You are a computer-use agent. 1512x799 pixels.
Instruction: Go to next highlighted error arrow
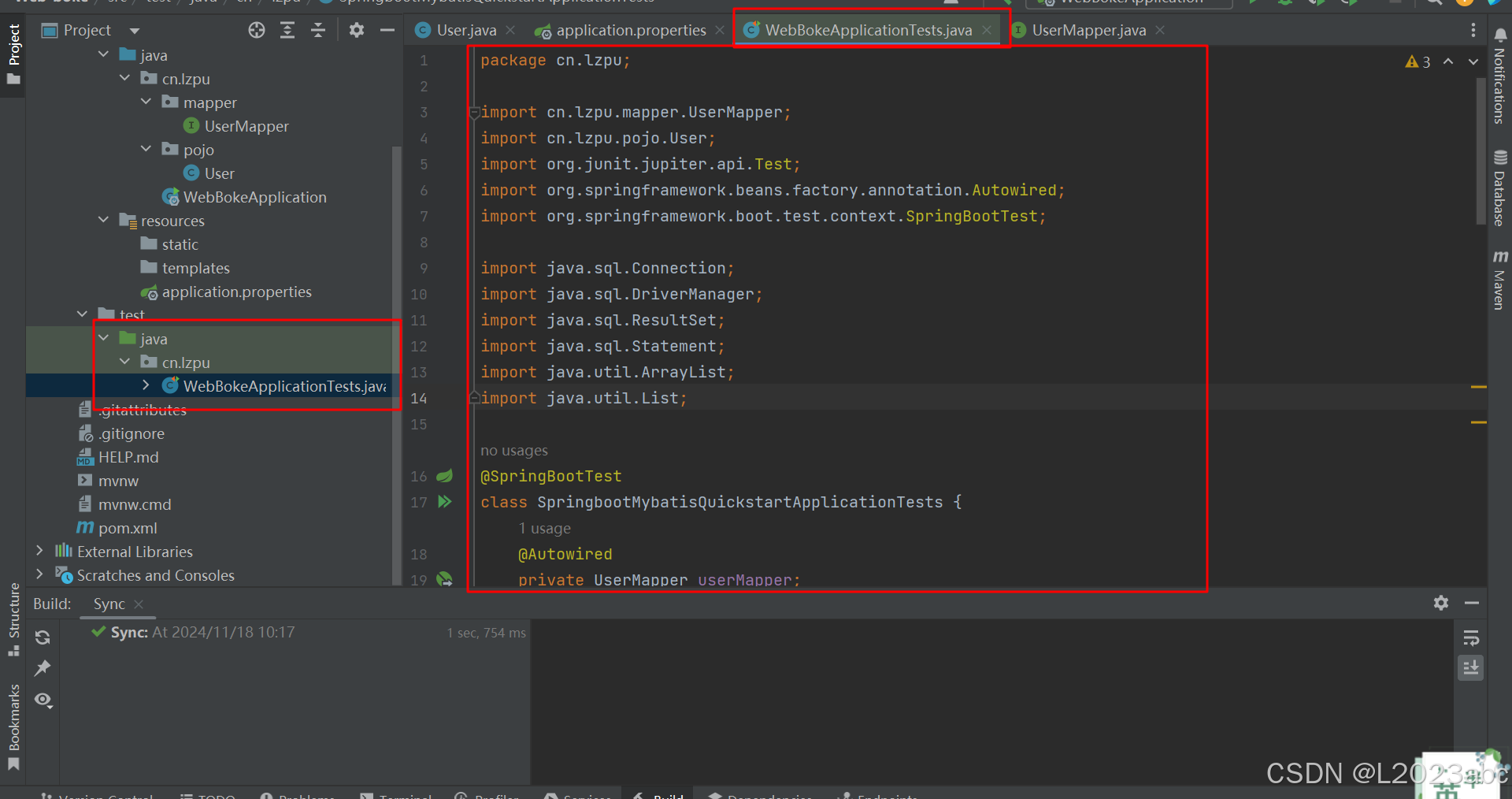coord(1473,61)
